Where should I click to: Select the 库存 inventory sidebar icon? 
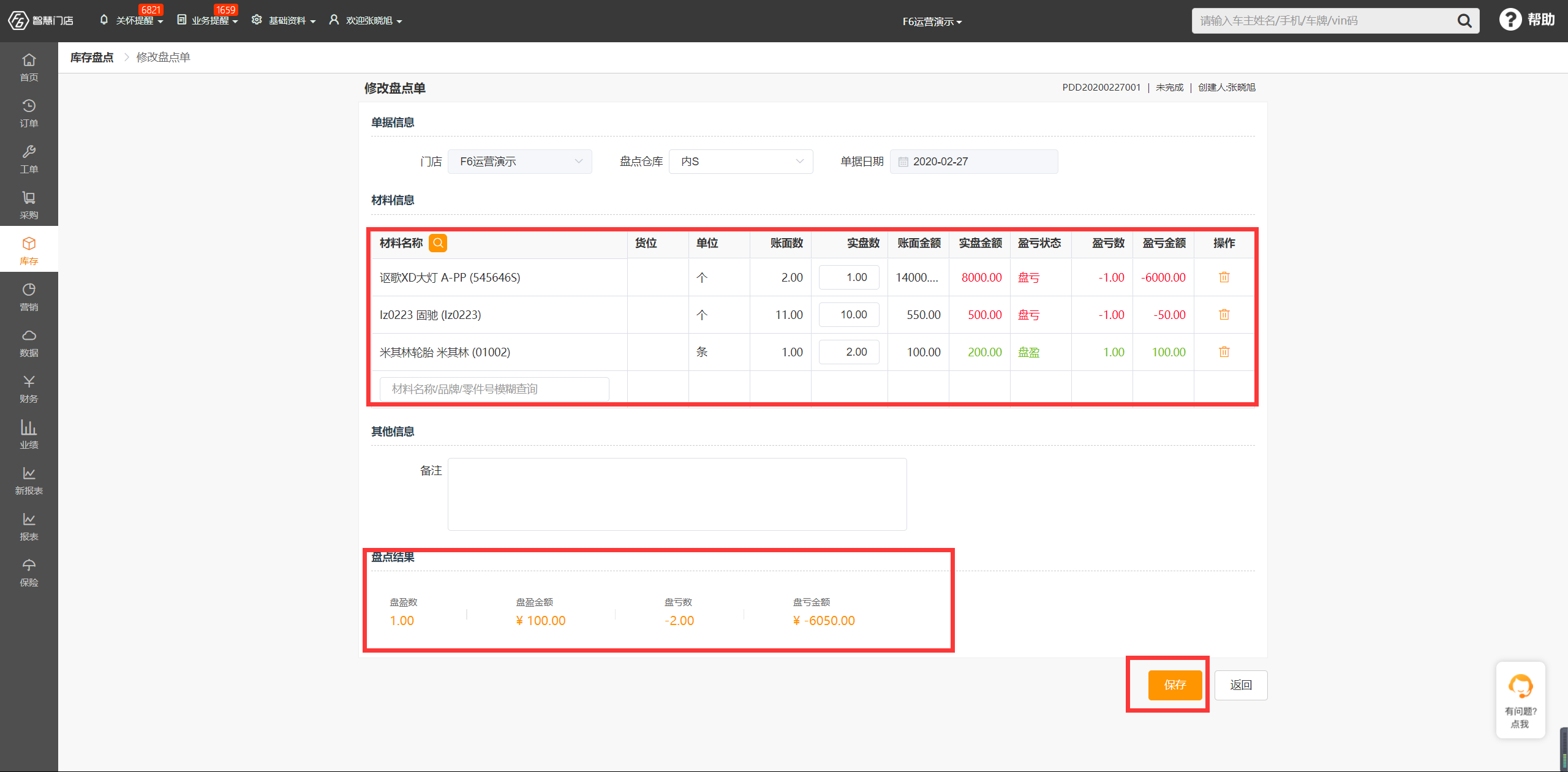29,250
